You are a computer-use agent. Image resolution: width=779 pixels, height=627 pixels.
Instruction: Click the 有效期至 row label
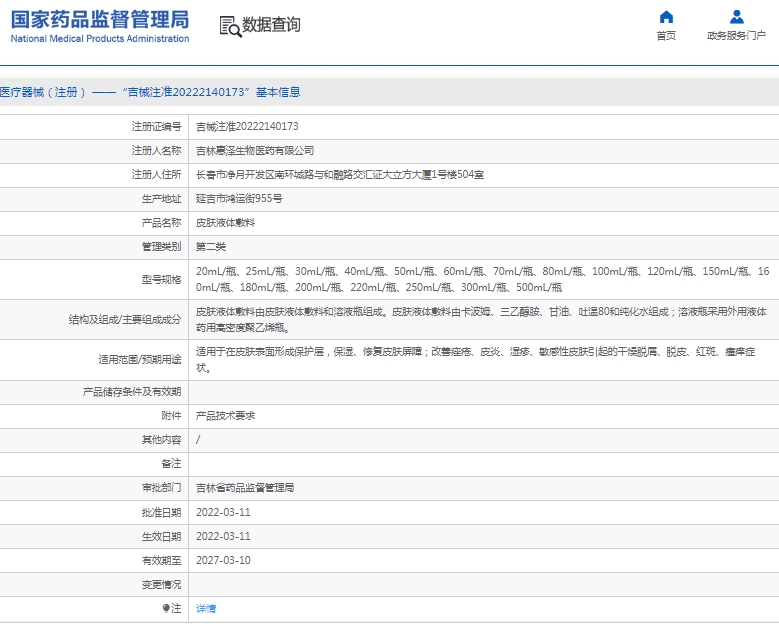[161, 560]
